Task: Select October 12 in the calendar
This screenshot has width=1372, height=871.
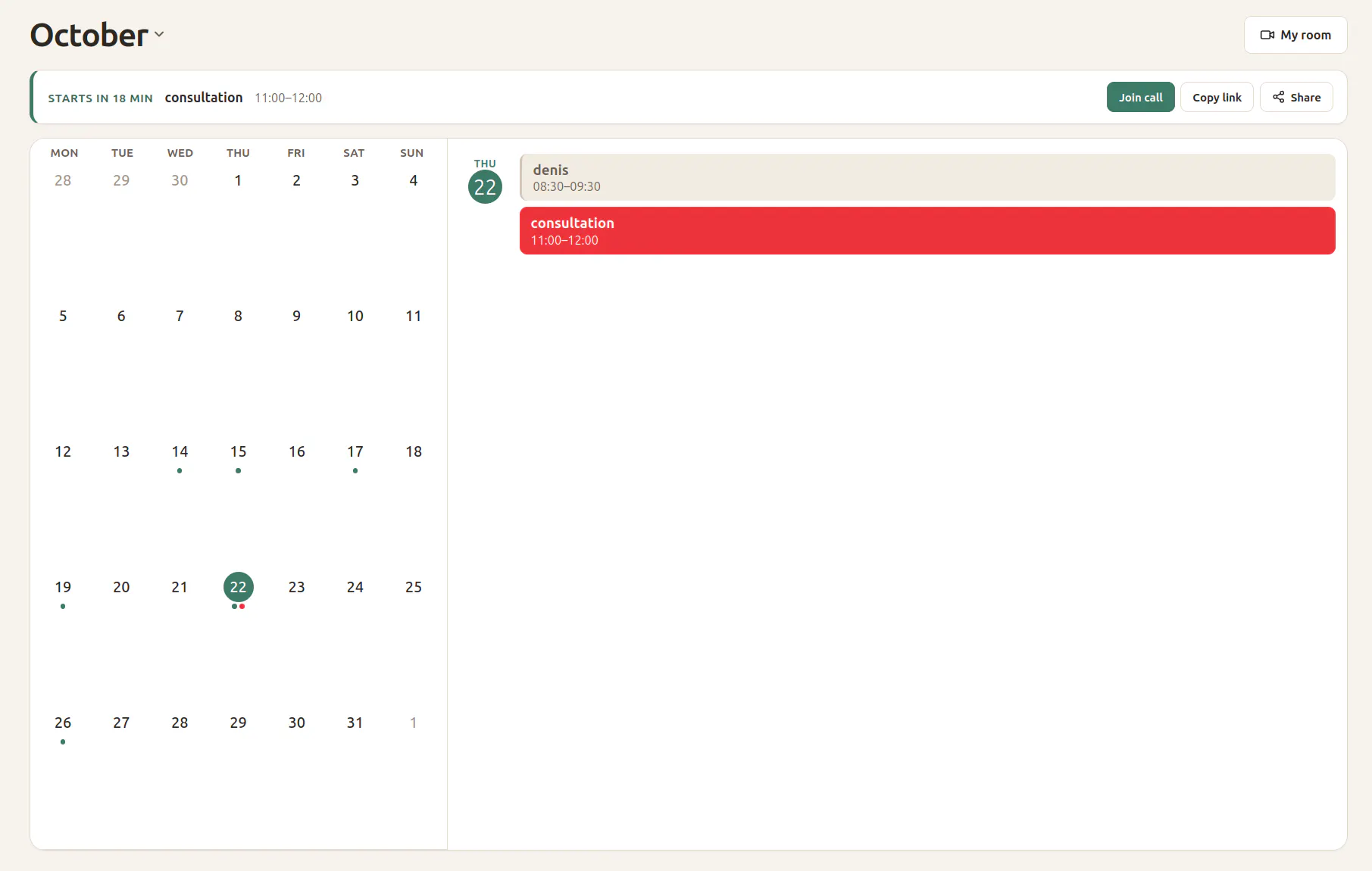Action: click(x=63, y=452)
